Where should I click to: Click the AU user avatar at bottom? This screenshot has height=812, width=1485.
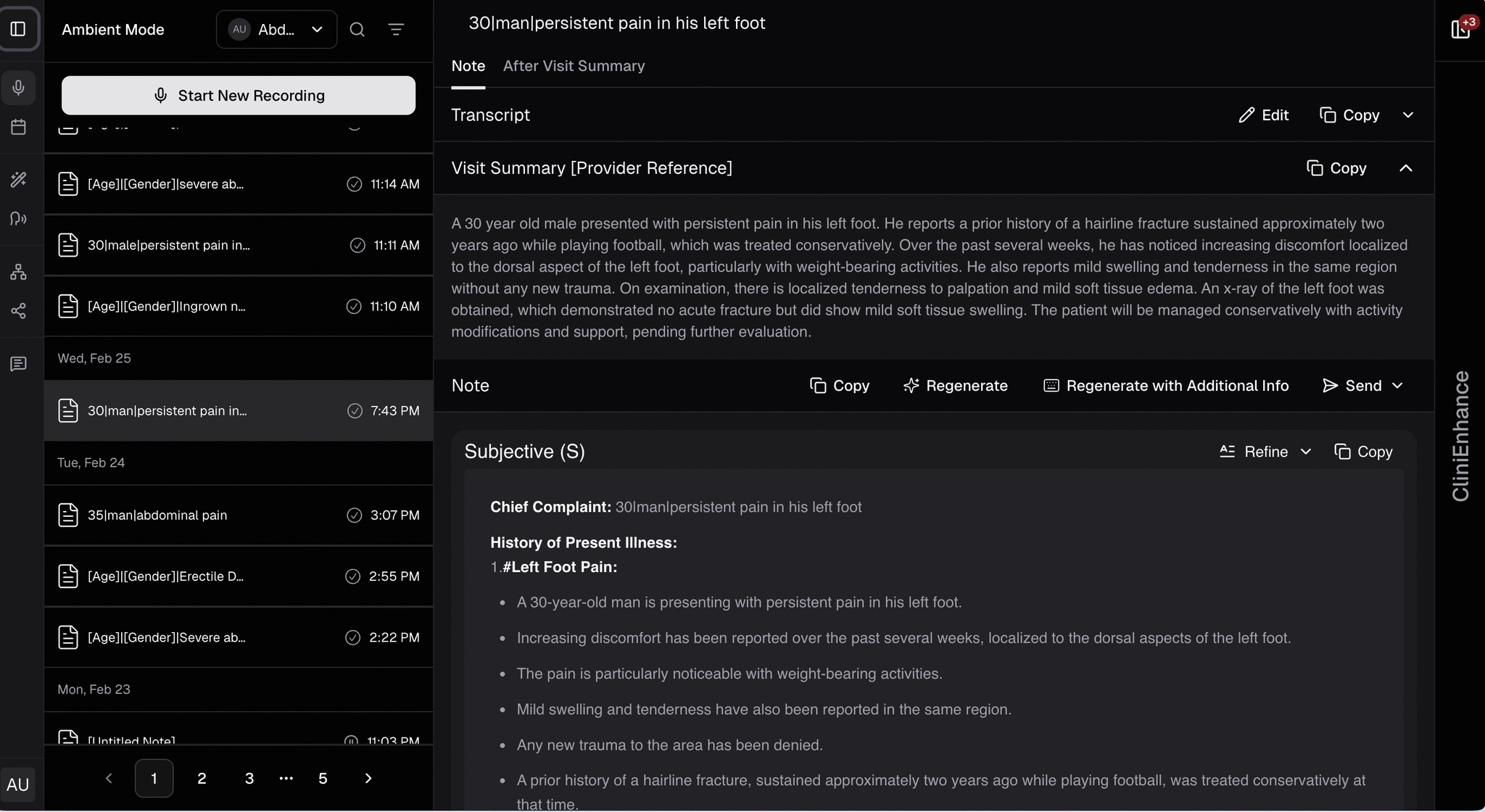[x=18, y=784]
